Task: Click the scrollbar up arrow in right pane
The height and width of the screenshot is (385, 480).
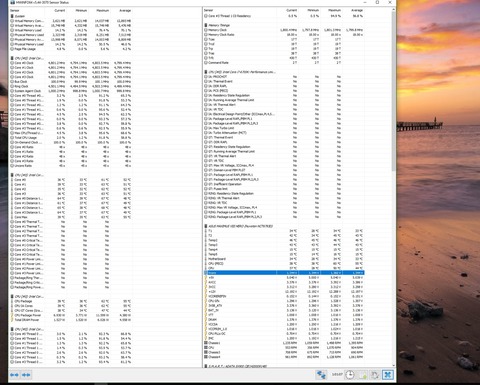Action: click(x=394, y=10)
